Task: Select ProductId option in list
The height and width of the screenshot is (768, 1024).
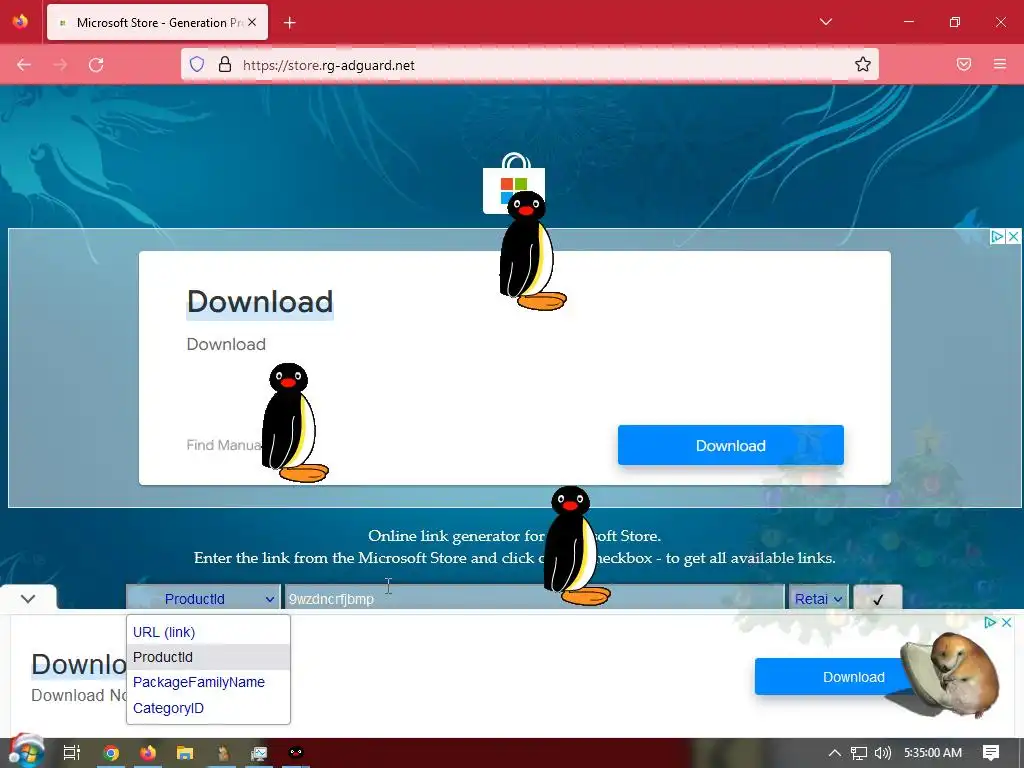Action: tap(208, 657)
